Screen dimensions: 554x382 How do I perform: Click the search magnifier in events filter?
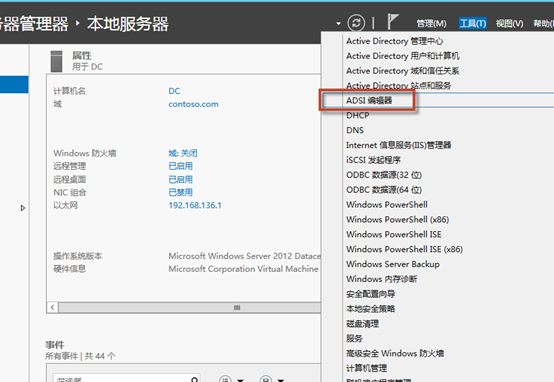click(x=194, y=379)
